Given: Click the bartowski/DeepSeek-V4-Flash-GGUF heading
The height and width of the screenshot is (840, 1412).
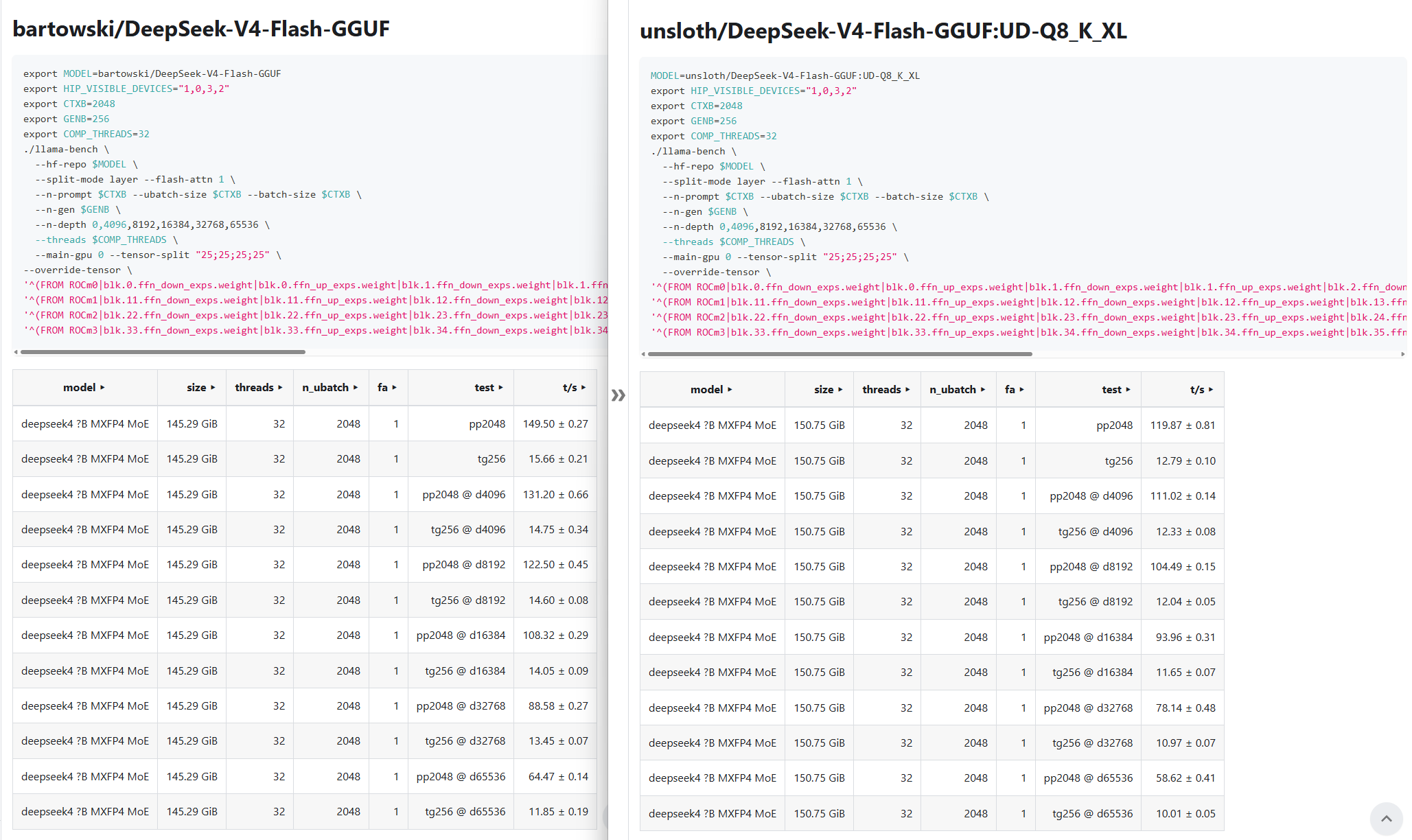Looking at the screenshot, I should 201,29.
